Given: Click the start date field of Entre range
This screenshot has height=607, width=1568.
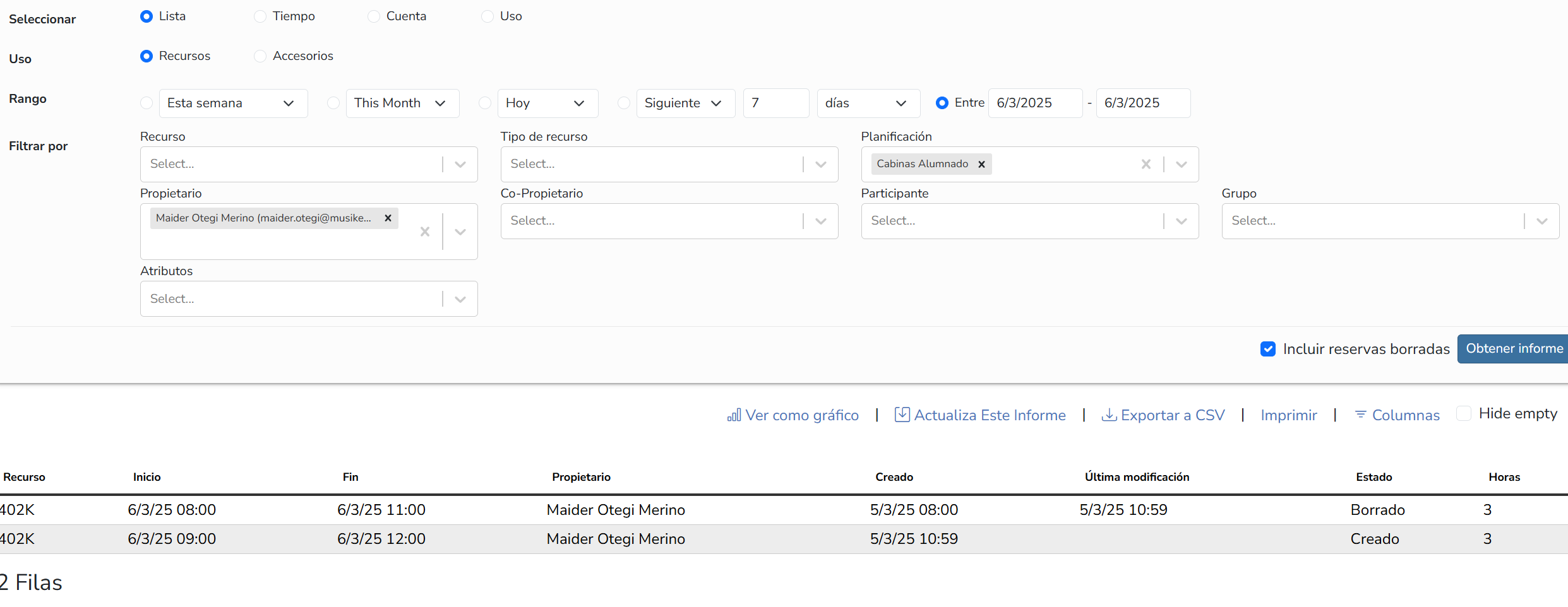Looking at the screenshot, I should click(x=1034, y=103).
